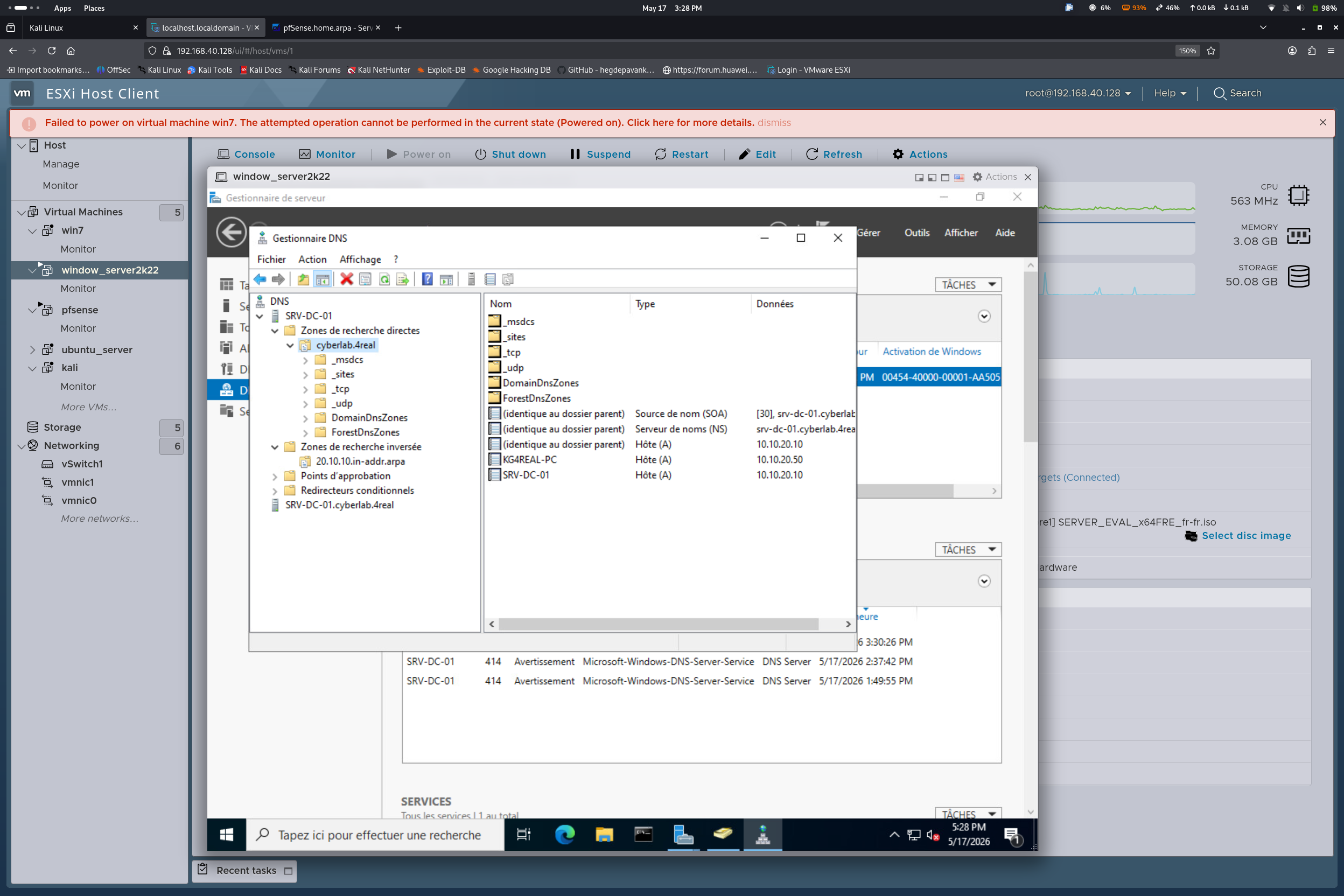Open Task View in VM taskbar
The width and height of the screenshot is (1344, 896).
click(x=523, y=835)
